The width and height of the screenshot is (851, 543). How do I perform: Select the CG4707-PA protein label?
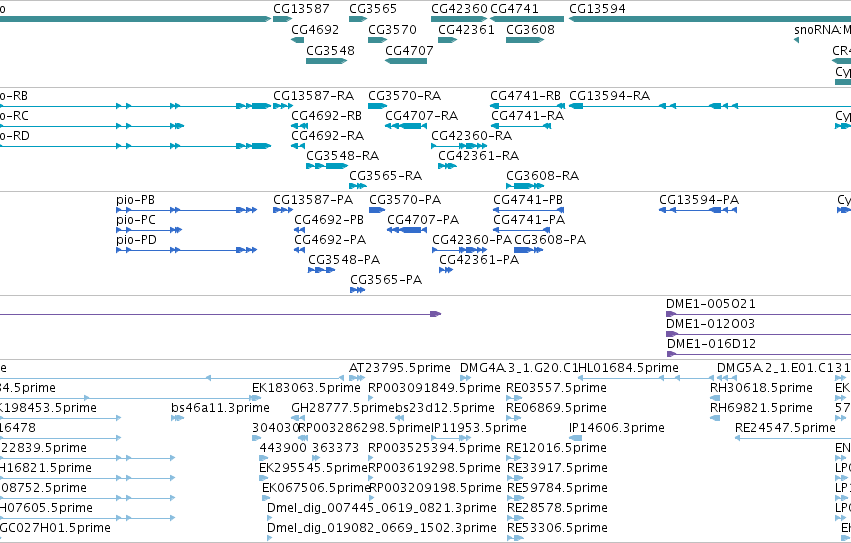point(423,220)
